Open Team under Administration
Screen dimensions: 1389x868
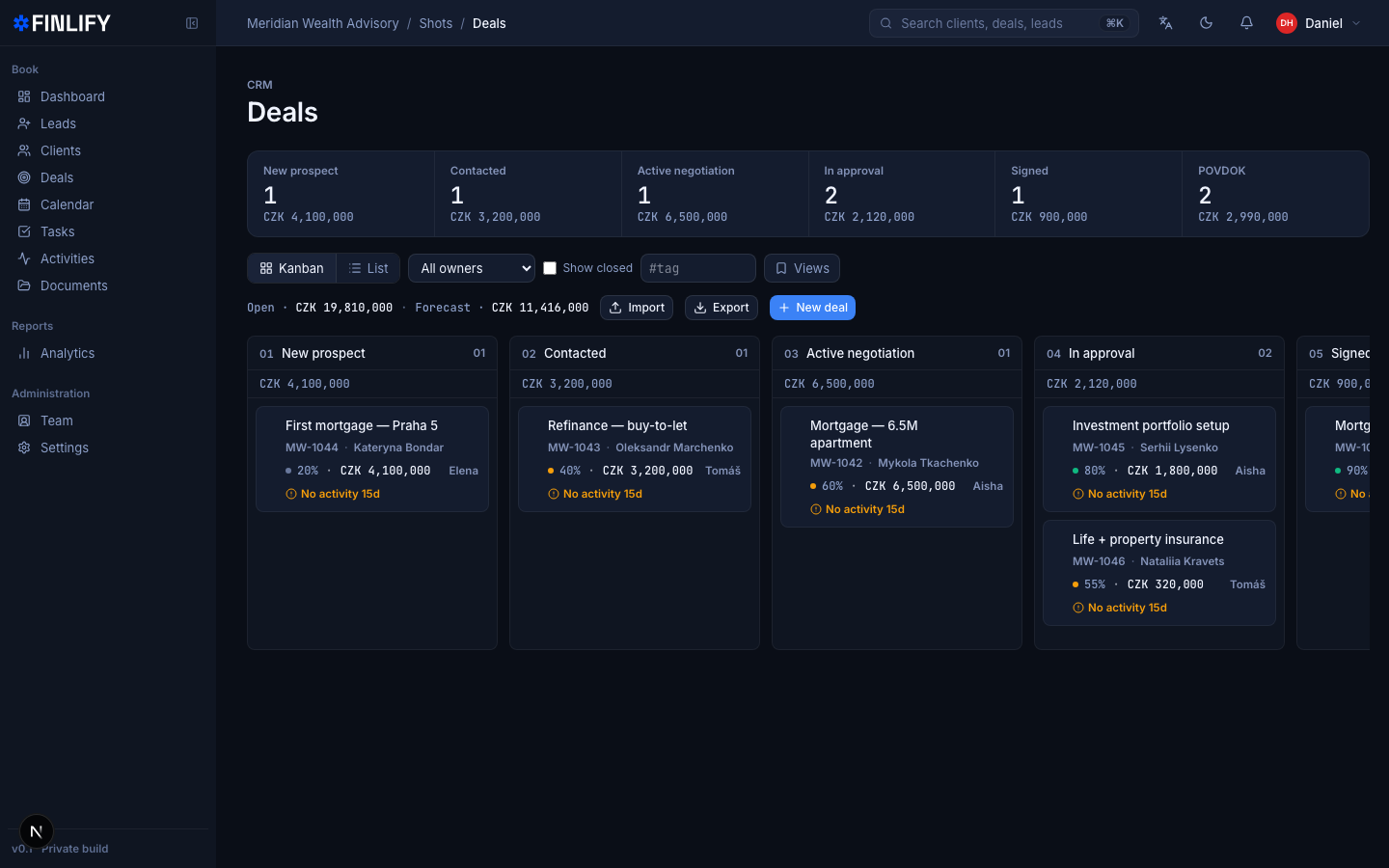pos(108,420)
